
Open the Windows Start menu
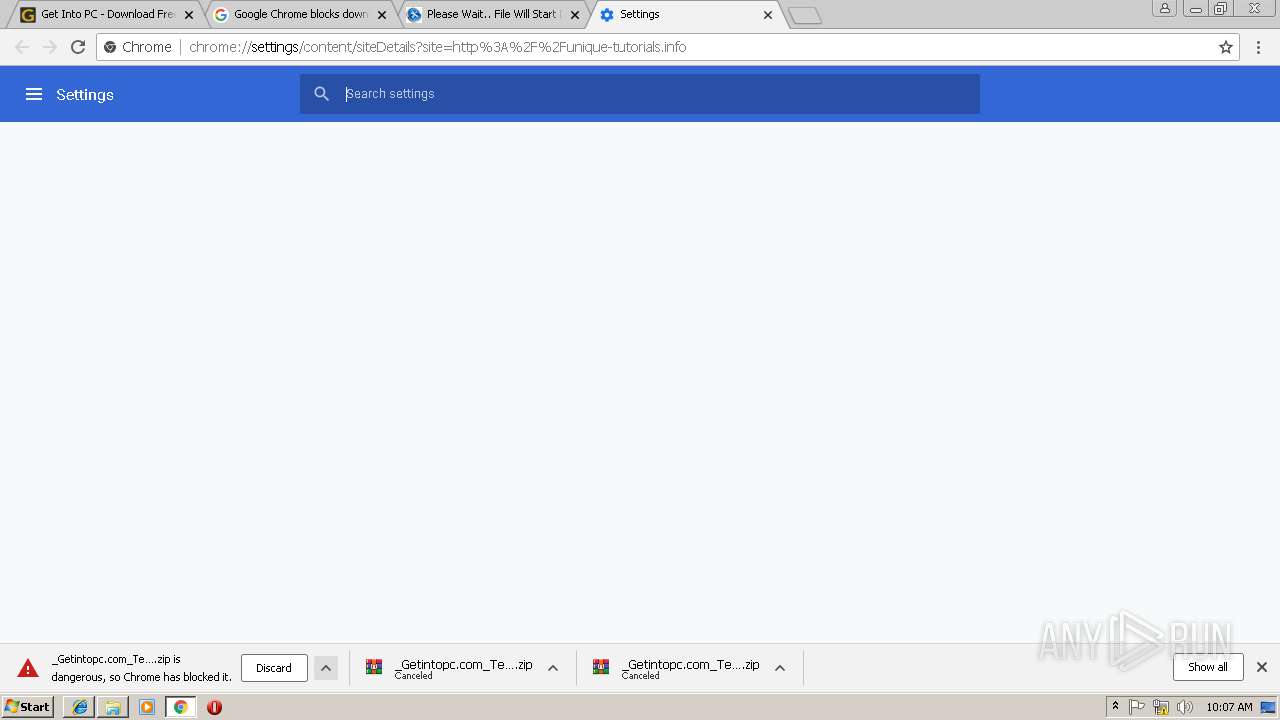[x=28, y=706]
